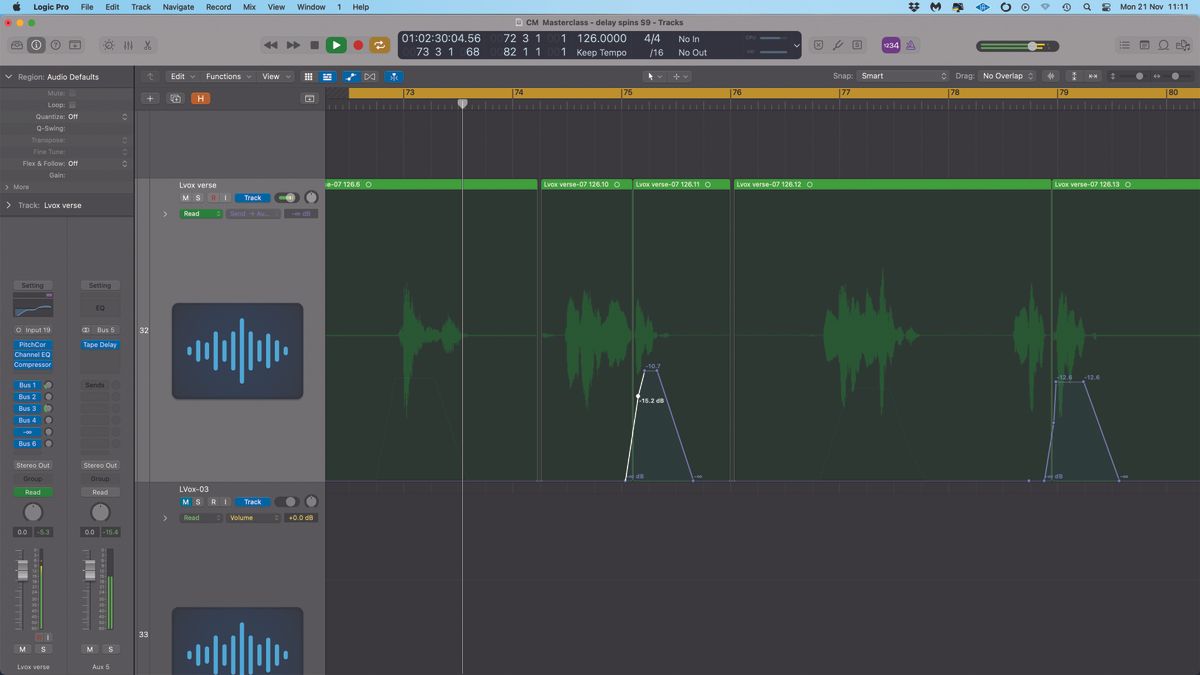Click the orange H hide-tracks button

point(200,98)
